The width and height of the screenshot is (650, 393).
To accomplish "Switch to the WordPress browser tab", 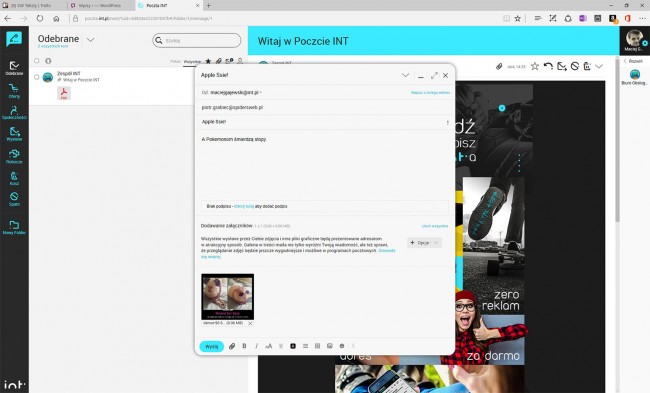I will 100,5.
